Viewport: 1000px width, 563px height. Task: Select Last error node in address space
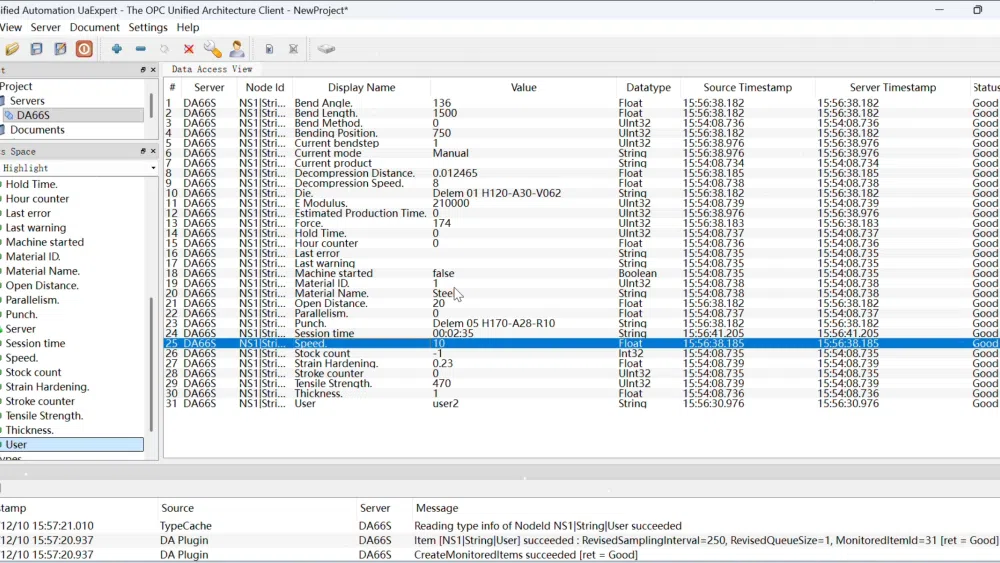[x=28, y=214]
